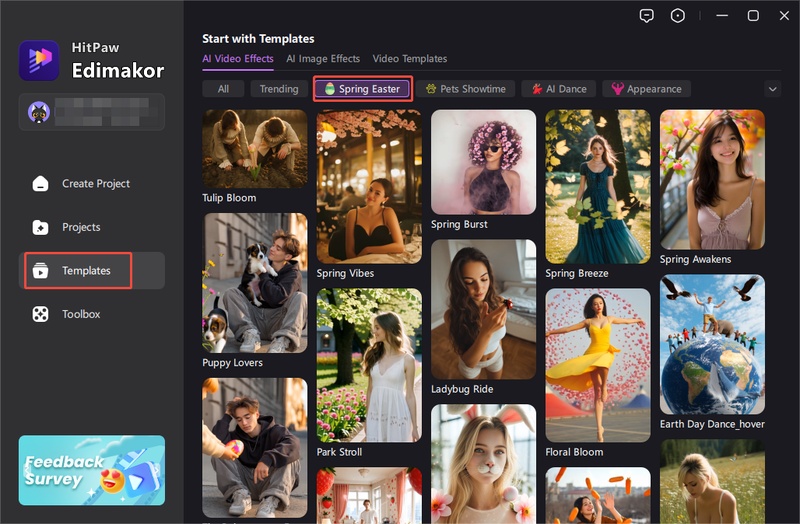Click the Floral Bloom label text
This screenshot has height=524, width=800.
click(x=574, y=452)
